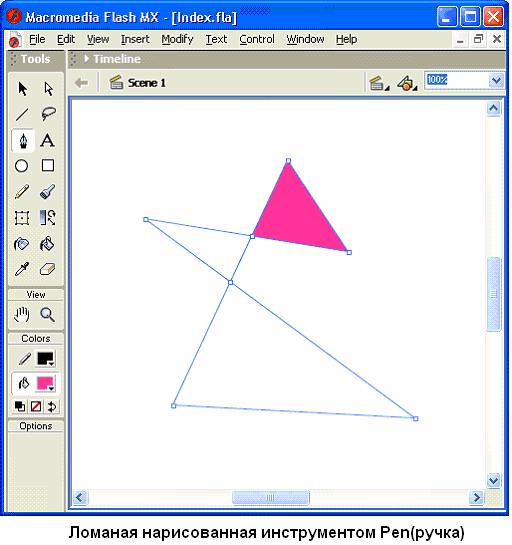This screenshot has width=512, height=545.
Task: Activate the Free Transform tool
Action: [22, 218]
